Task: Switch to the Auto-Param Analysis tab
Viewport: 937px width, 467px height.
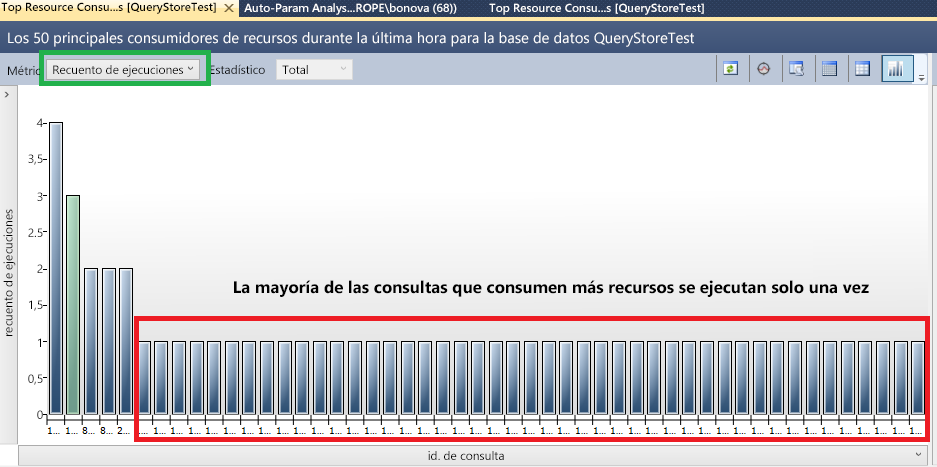Action: [x=351, y=8]
